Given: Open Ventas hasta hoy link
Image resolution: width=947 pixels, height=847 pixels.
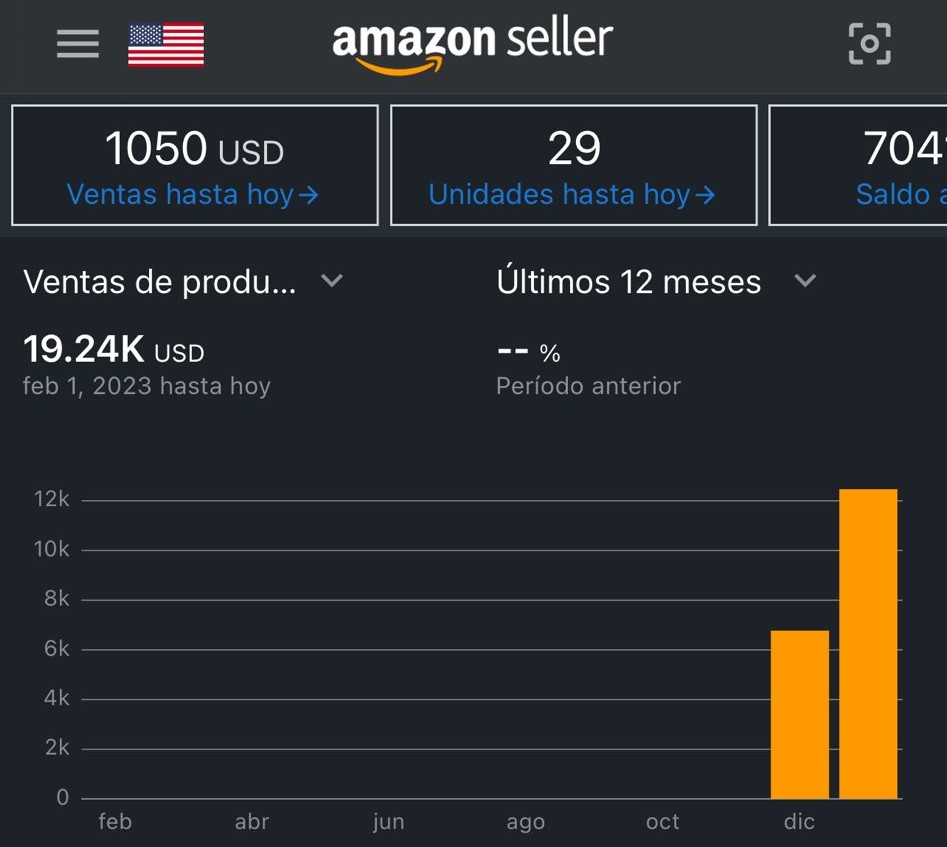Looking at the screenshot, I should click(192, 194).
